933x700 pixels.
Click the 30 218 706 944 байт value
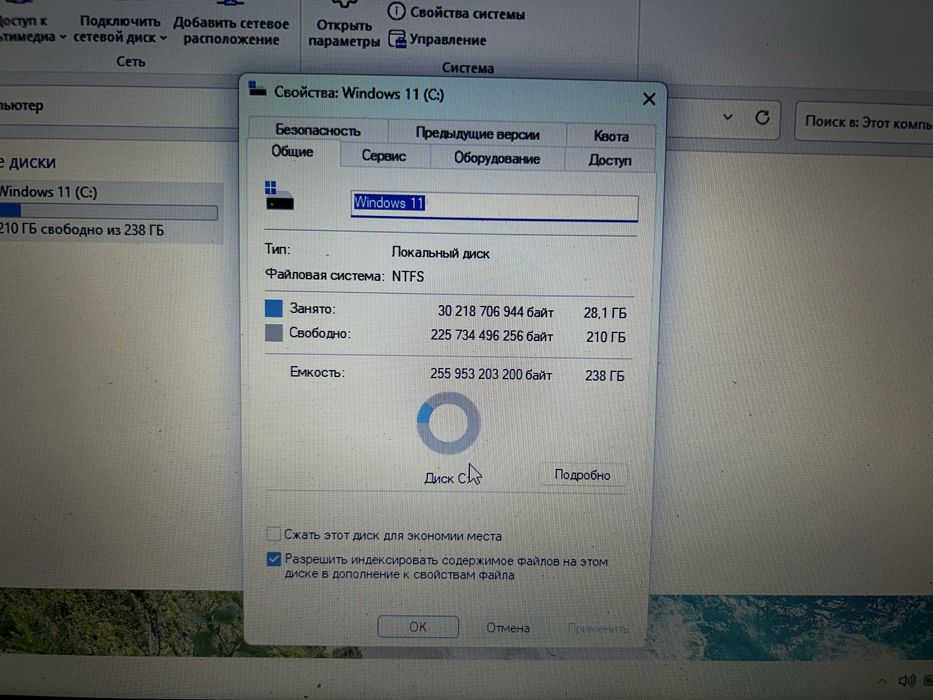click(495, 312)
